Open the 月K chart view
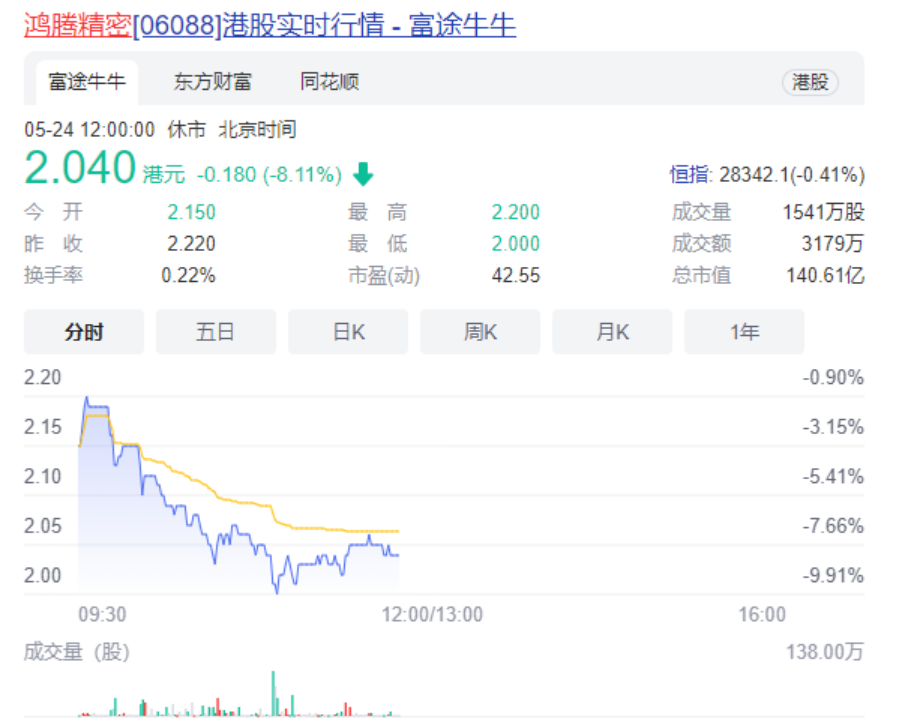Screen dimensions: 905x725 [x=612, y=332]
